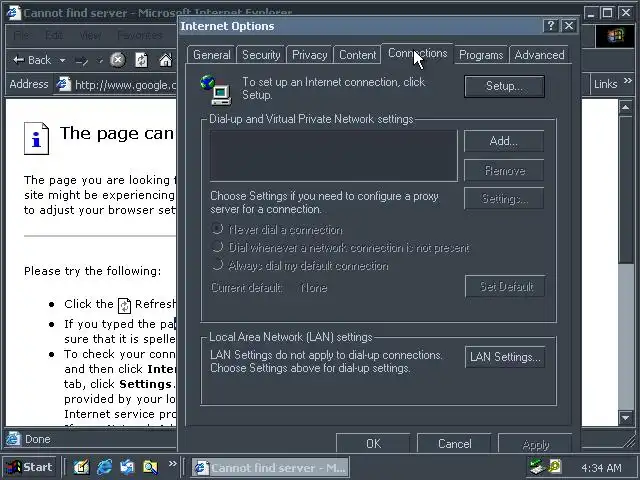Switch to the Advanced tab
Screen dimensions: 640x480
pyautogui.click(x=539, y=55)
